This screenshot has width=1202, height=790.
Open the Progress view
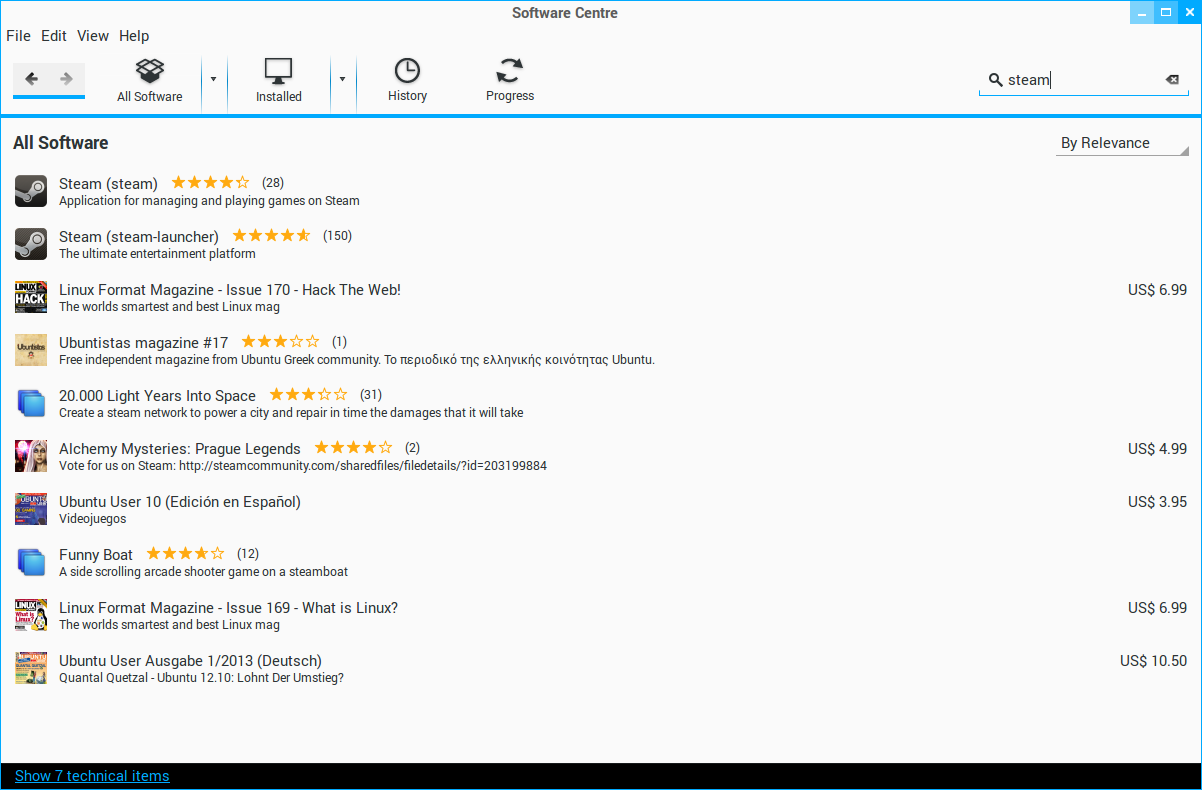510,81
